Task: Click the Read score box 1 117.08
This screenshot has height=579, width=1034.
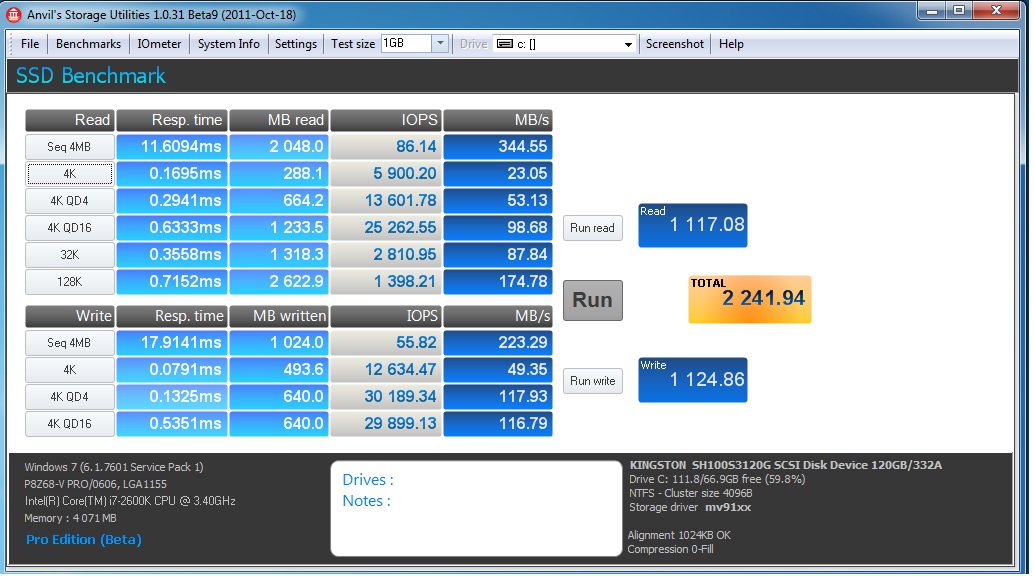Action: pos(693,226)
